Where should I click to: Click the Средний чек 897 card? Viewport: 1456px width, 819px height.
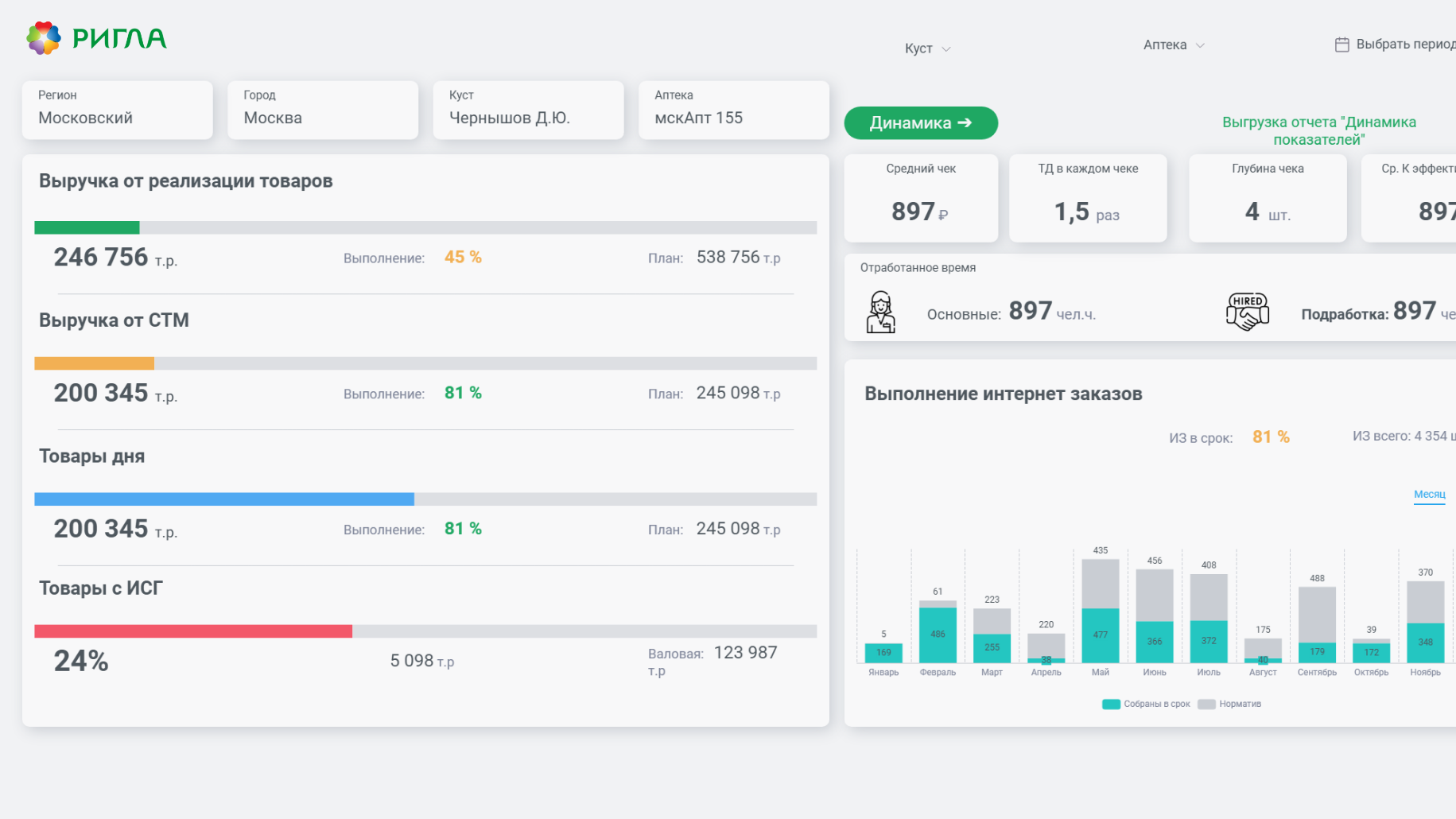921,198
